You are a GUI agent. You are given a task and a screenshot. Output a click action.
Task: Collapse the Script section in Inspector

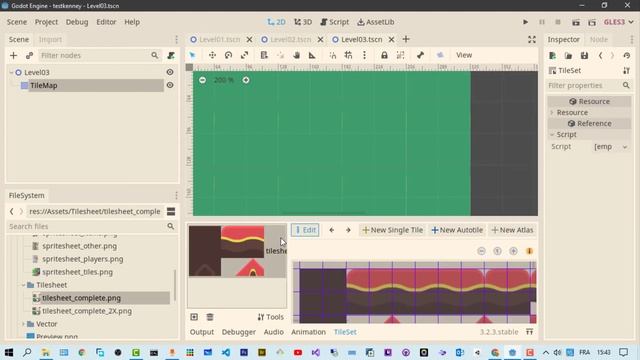[552, 134]
